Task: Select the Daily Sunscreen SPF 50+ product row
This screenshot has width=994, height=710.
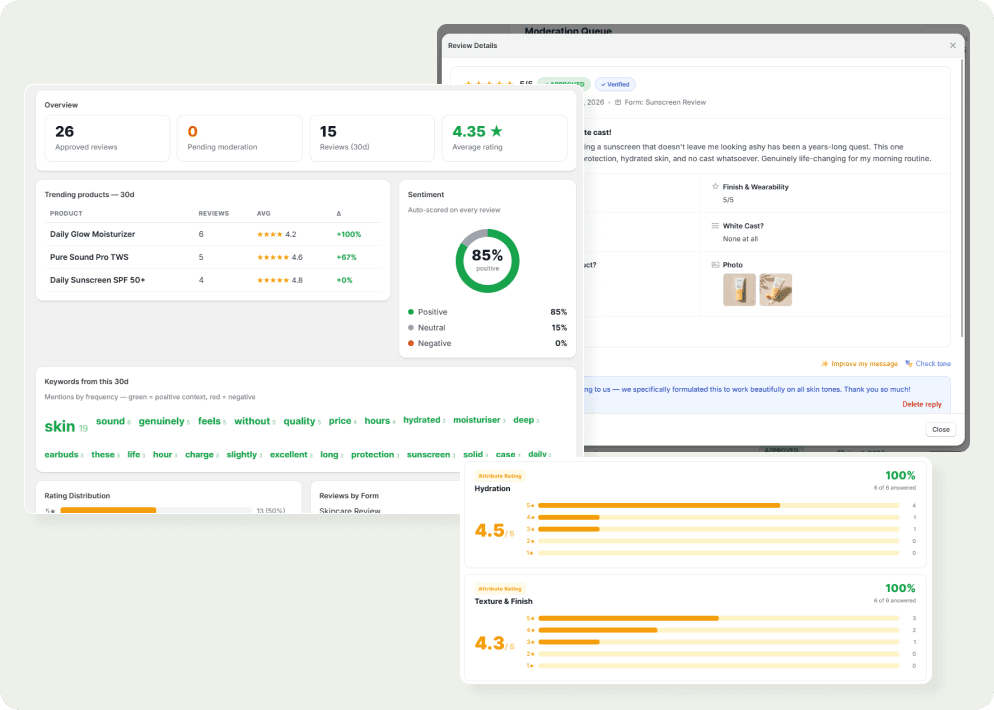Action: (213, 280)
